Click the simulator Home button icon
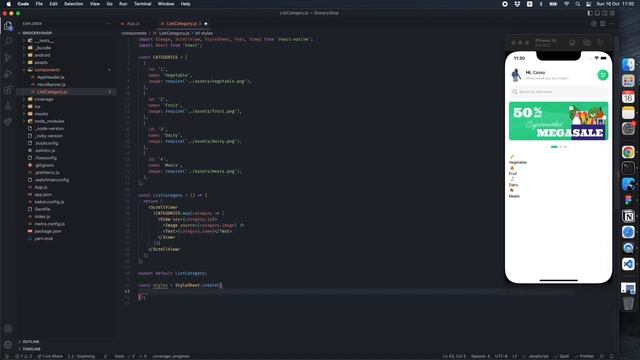The height and width of the screenshot is (360, 640). (x=572, y=42)
